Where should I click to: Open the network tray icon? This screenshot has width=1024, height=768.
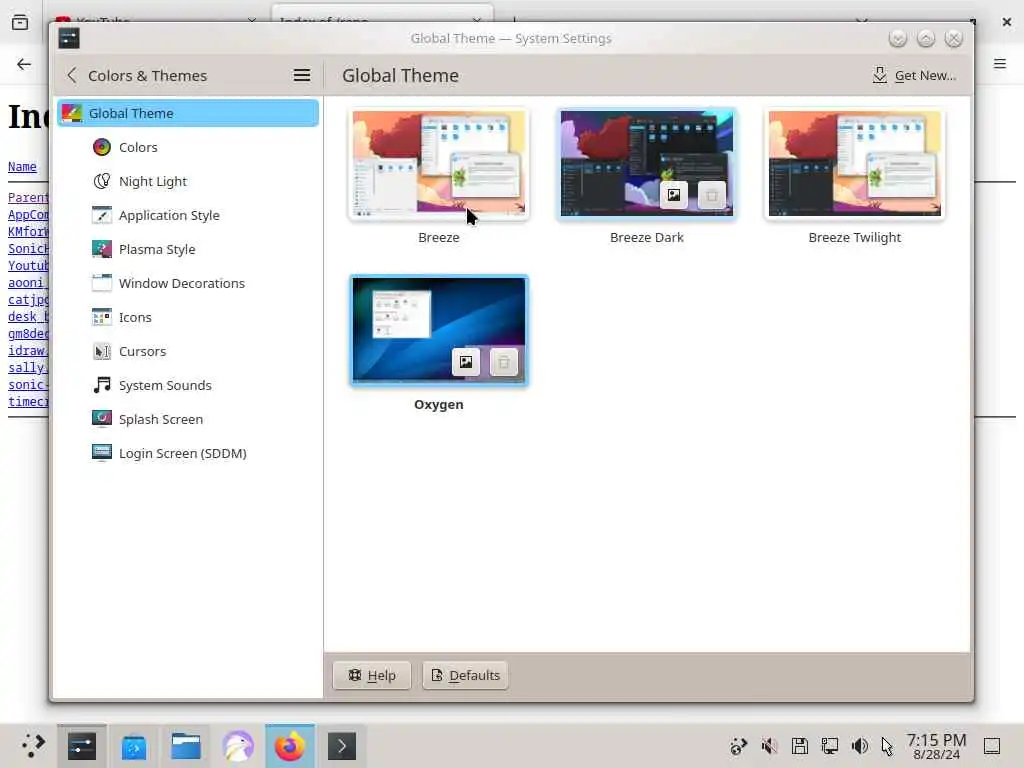point(829,746)
